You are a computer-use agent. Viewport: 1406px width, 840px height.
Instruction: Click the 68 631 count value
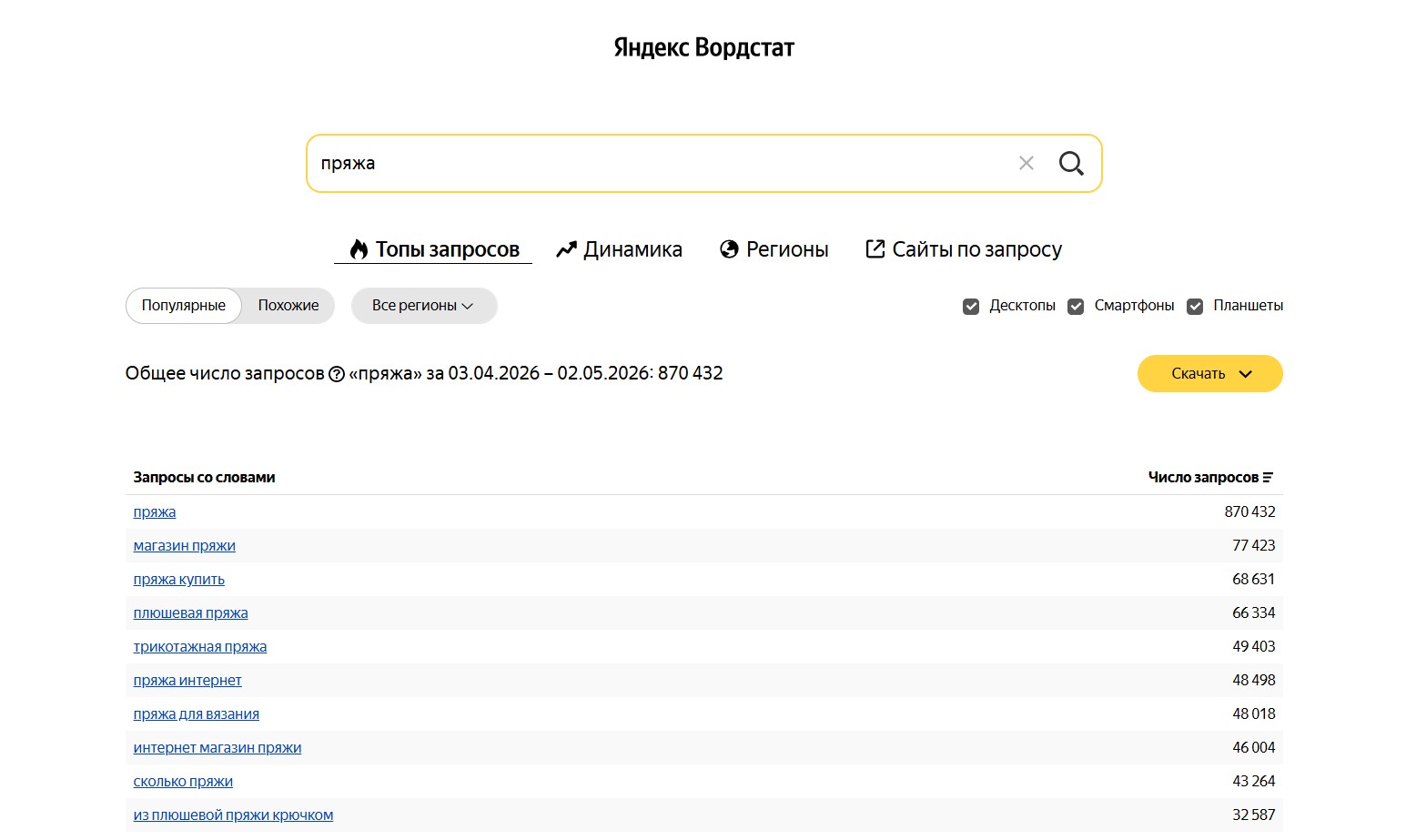coord(1254,579)
